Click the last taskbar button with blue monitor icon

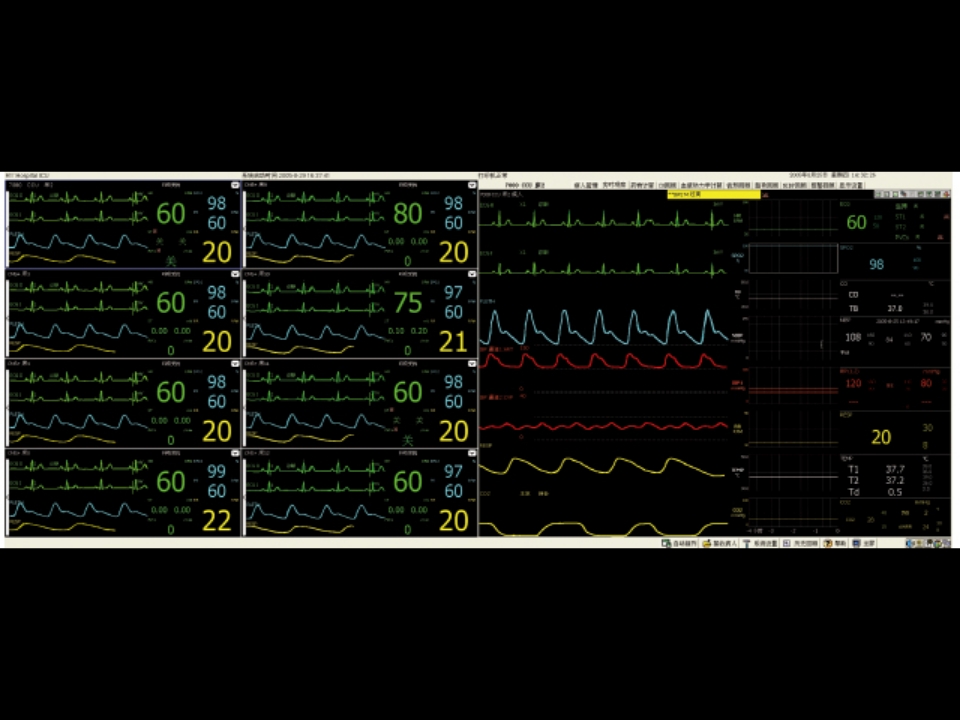pyautogui.click(x=864, y=543)
